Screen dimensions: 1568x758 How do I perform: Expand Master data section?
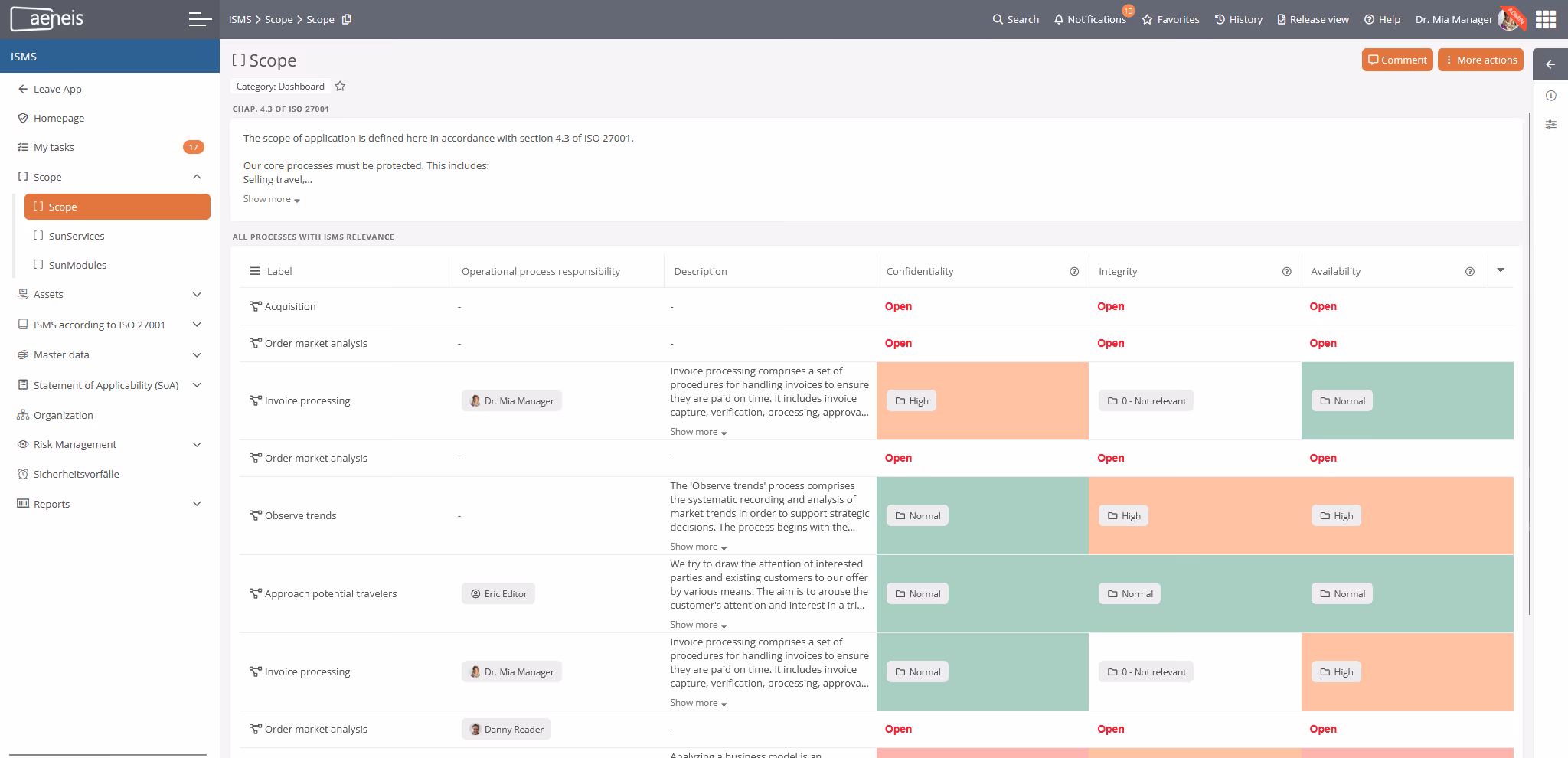point(197,354)
